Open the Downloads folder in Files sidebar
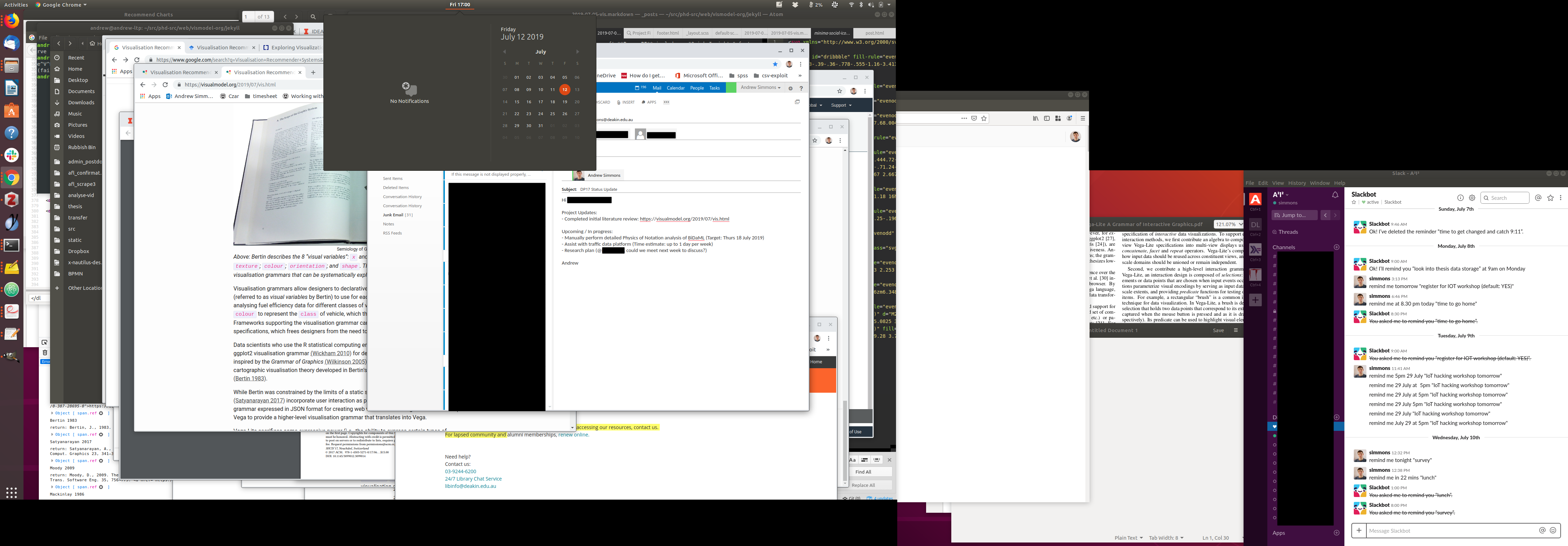 (81, 102)
